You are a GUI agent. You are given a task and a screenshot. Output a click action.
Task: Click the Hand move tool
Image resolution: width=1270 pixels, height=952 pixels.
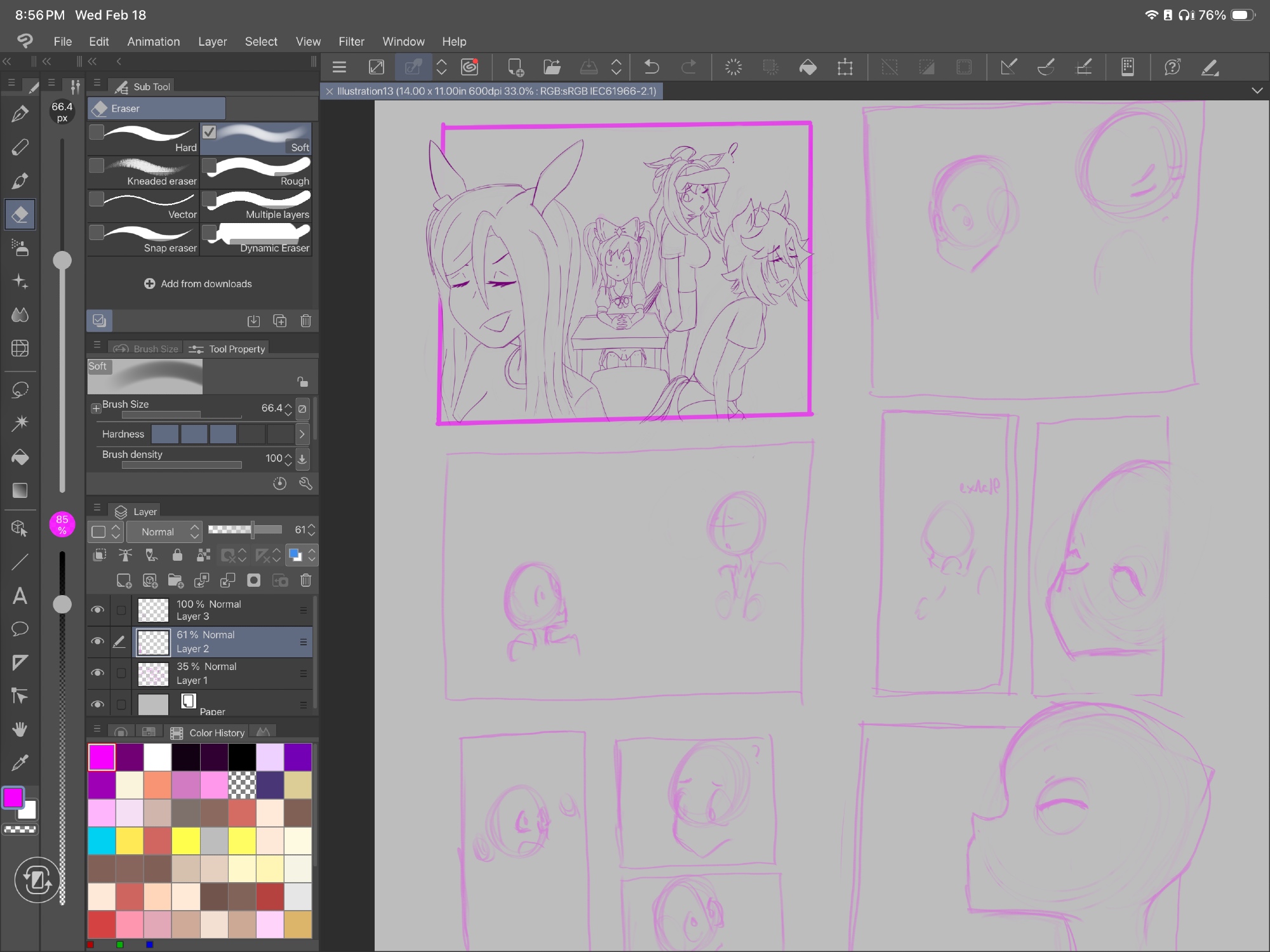[20, 729]
